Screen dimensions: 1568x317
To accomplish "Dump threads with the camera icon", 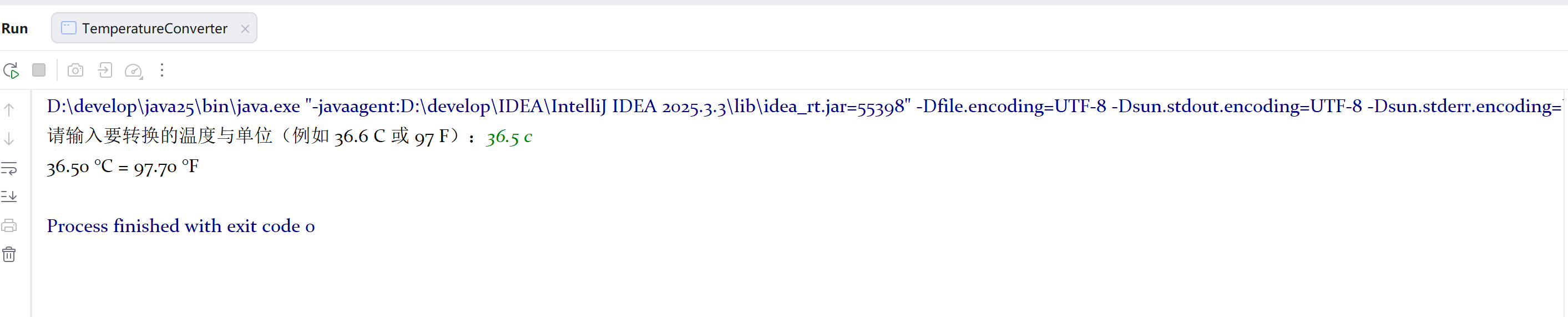I will click(75, 70).
